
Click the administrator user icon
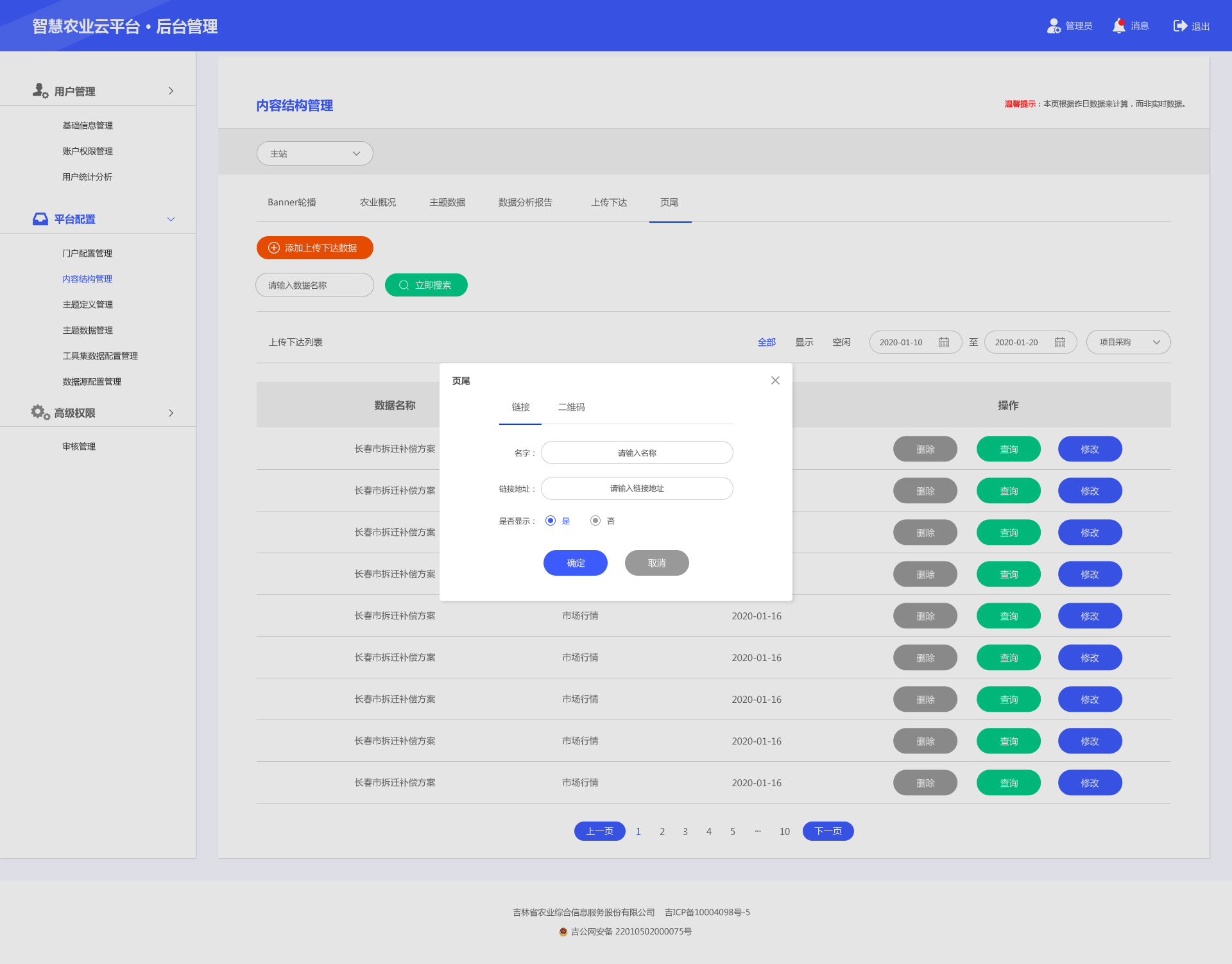point(1054,26)
